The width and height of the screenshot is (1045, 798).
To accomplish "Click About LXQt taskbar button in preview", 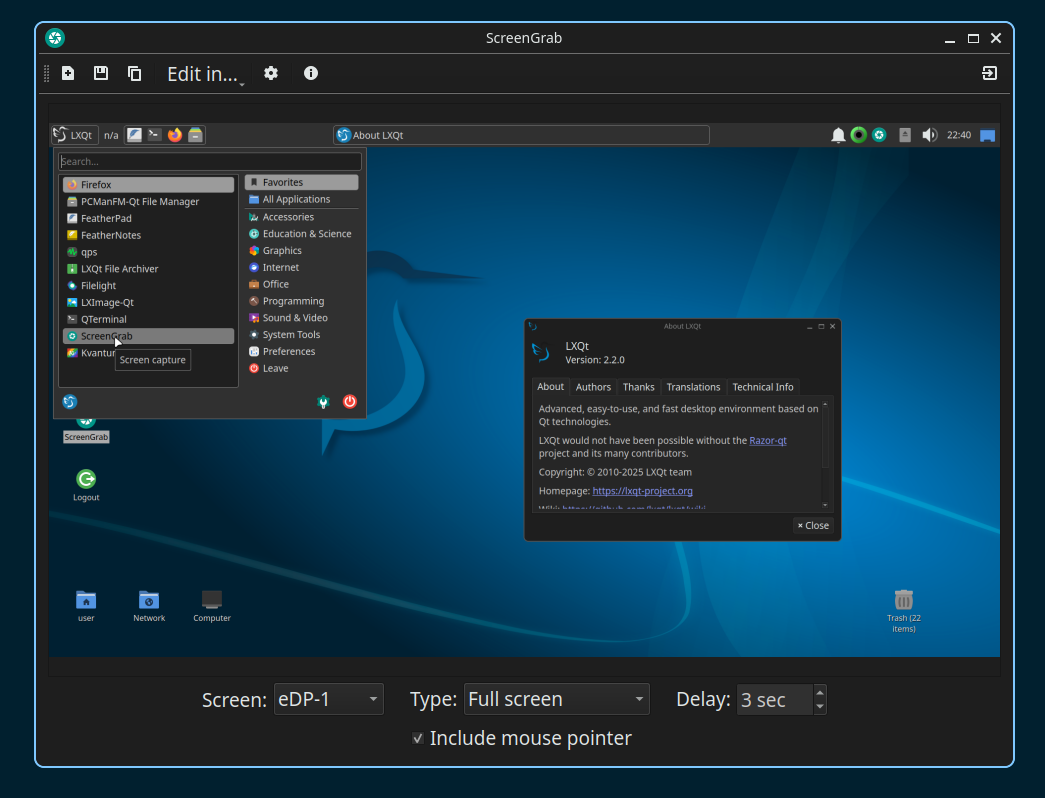I will point(521,135).
